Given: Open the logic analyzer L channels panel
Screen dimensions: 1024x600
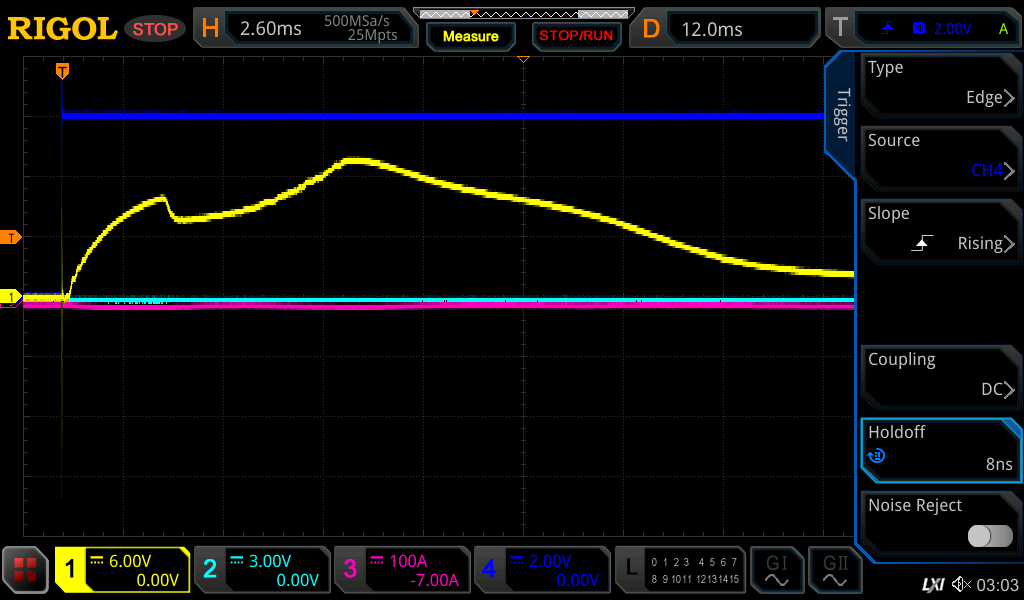Looking at the screenshot, I should coord(680,570).
